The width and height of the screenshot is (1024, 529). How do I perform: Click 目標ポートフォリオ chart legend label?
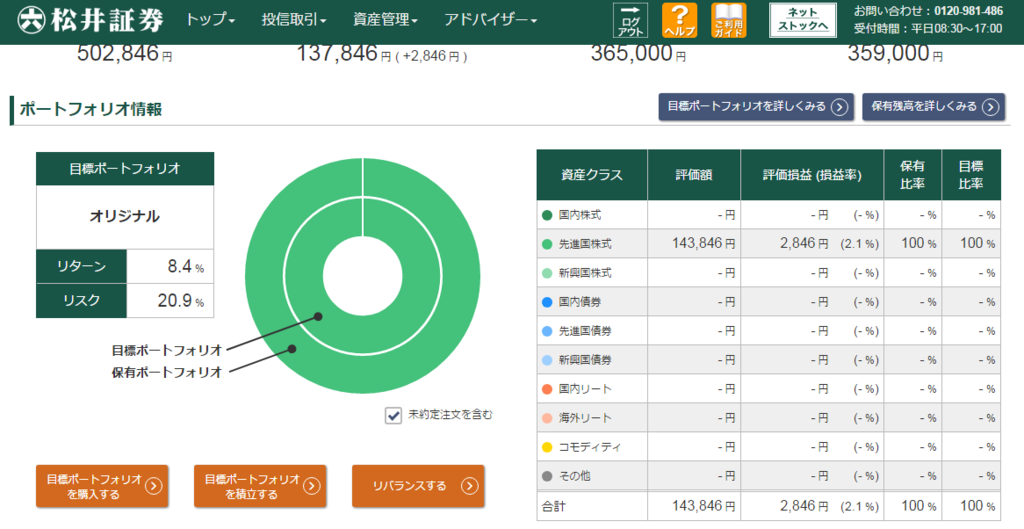[167, 351]
